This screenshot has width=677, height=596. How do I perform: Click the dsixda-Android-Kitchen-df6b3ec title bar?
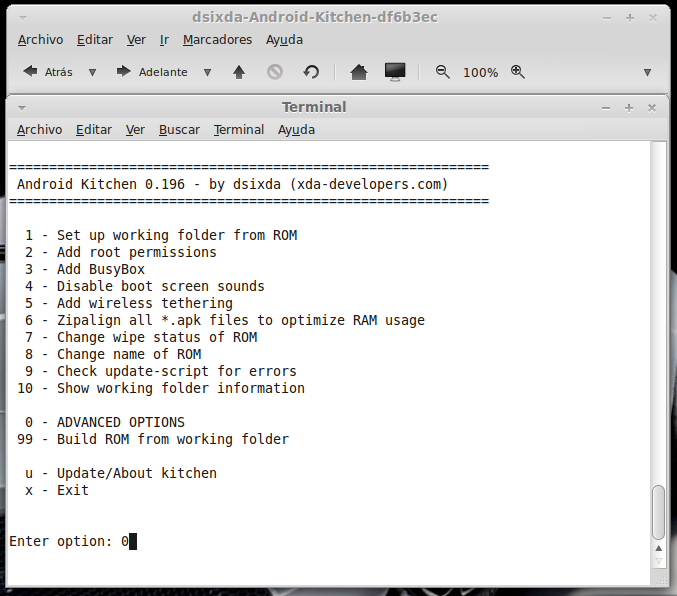pos(315,17)
